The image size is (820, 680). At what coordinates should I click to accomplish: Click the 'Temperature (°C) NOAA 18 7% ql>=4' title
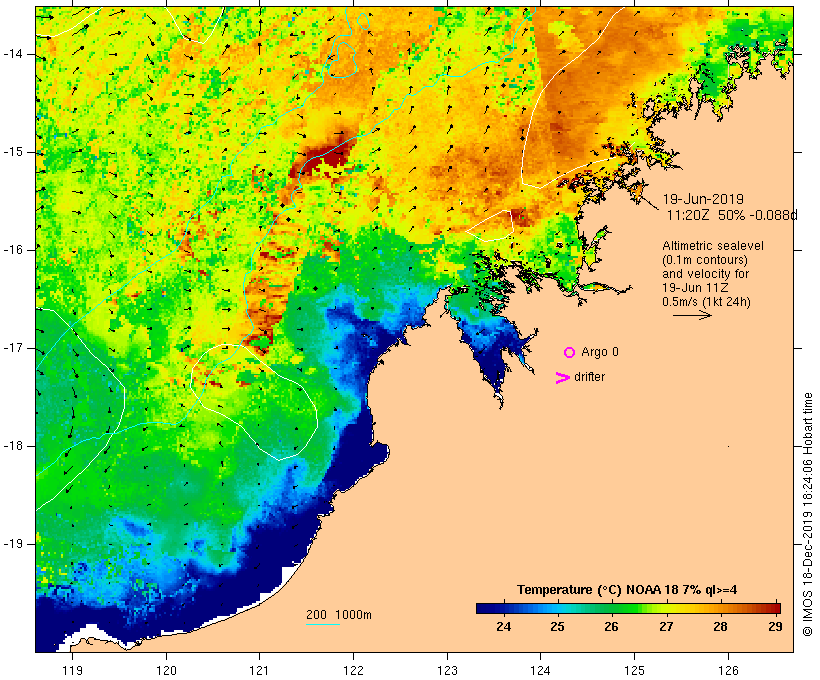coord(627,590)
